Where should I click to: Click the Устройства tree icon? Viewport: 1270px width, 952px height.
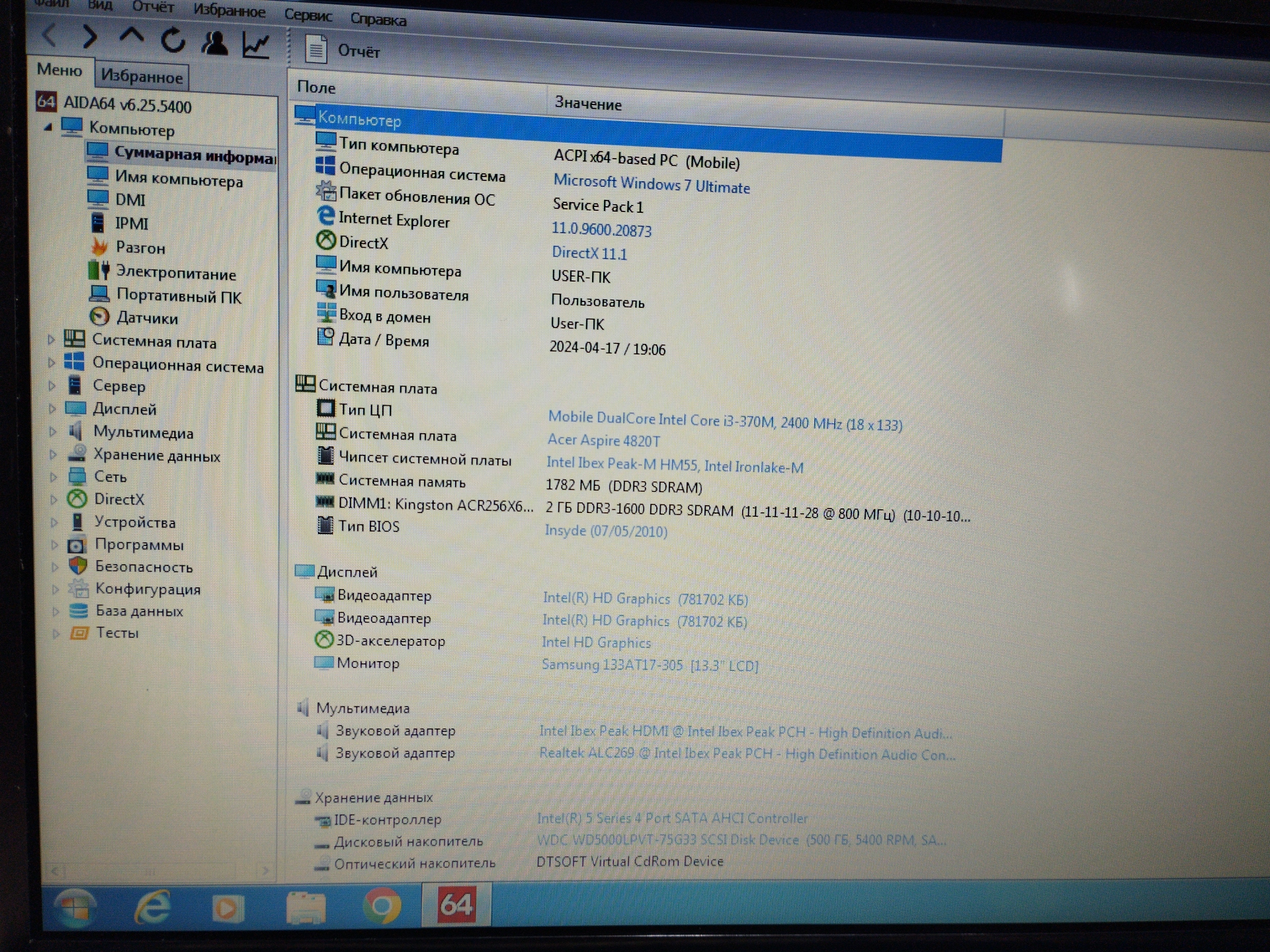pos(77,522)
